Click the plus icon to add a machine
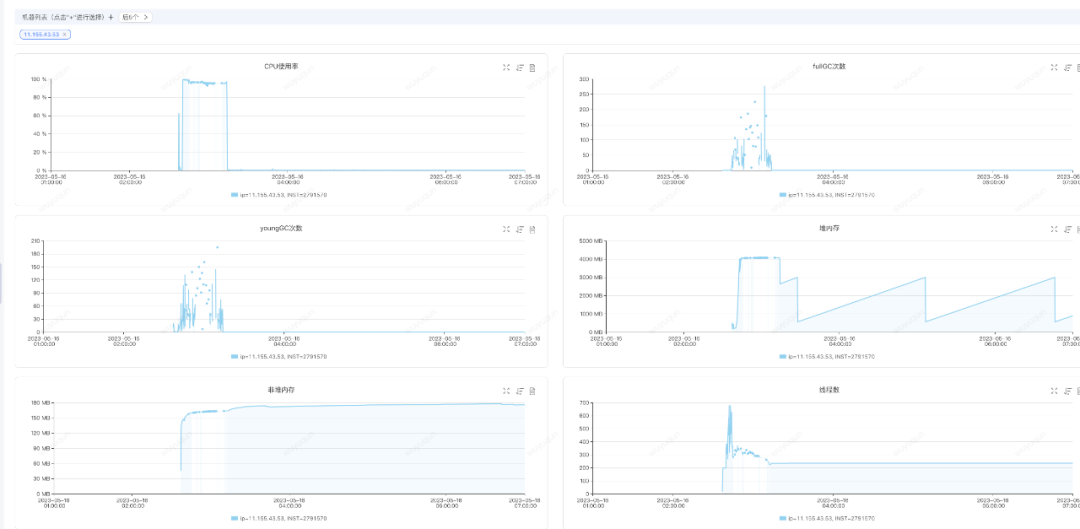Viewport: 1080px width, 529px height. click(111, 17)
